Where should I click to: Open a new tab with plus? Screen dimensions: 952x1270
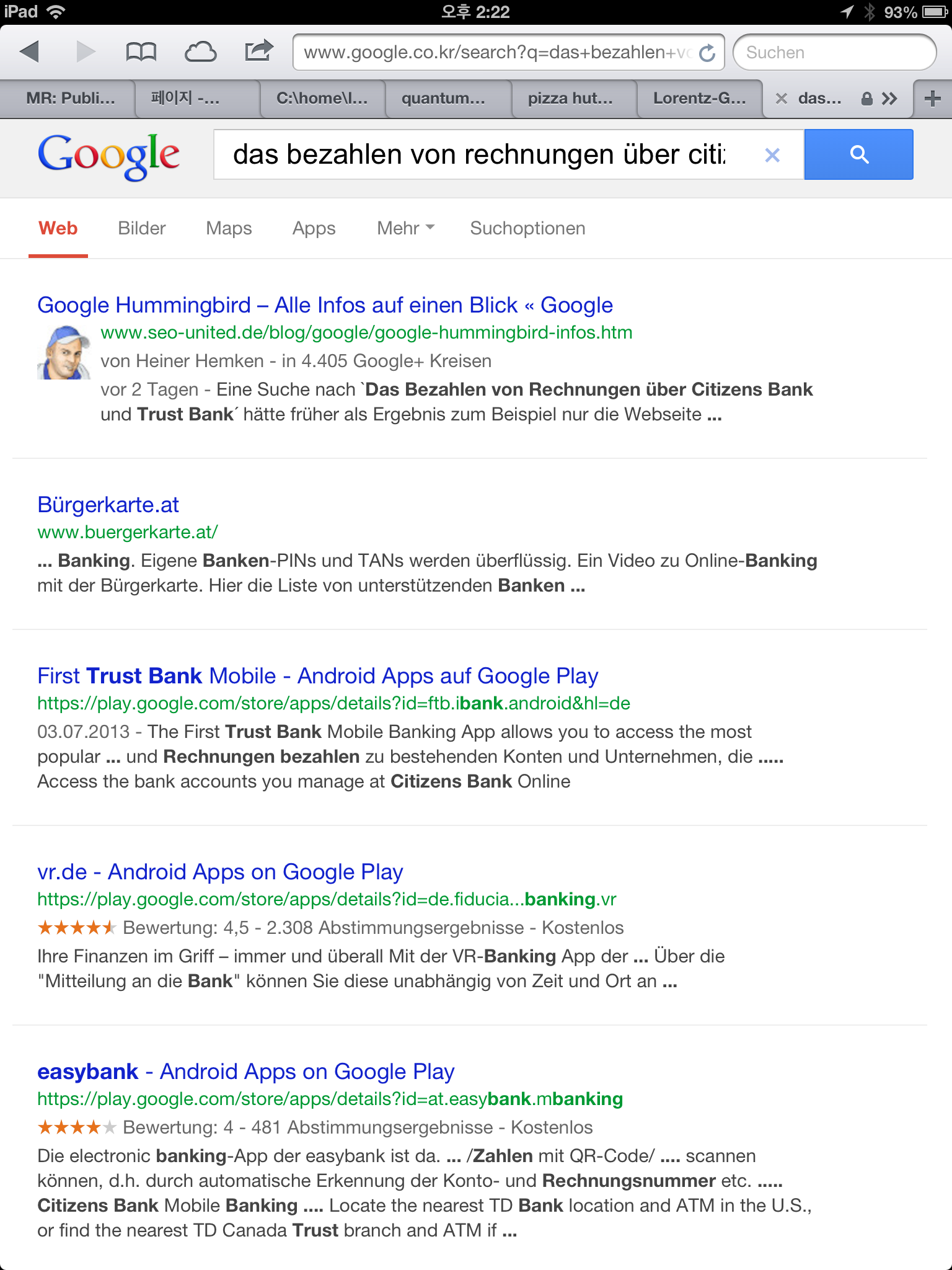click(932, 99)
